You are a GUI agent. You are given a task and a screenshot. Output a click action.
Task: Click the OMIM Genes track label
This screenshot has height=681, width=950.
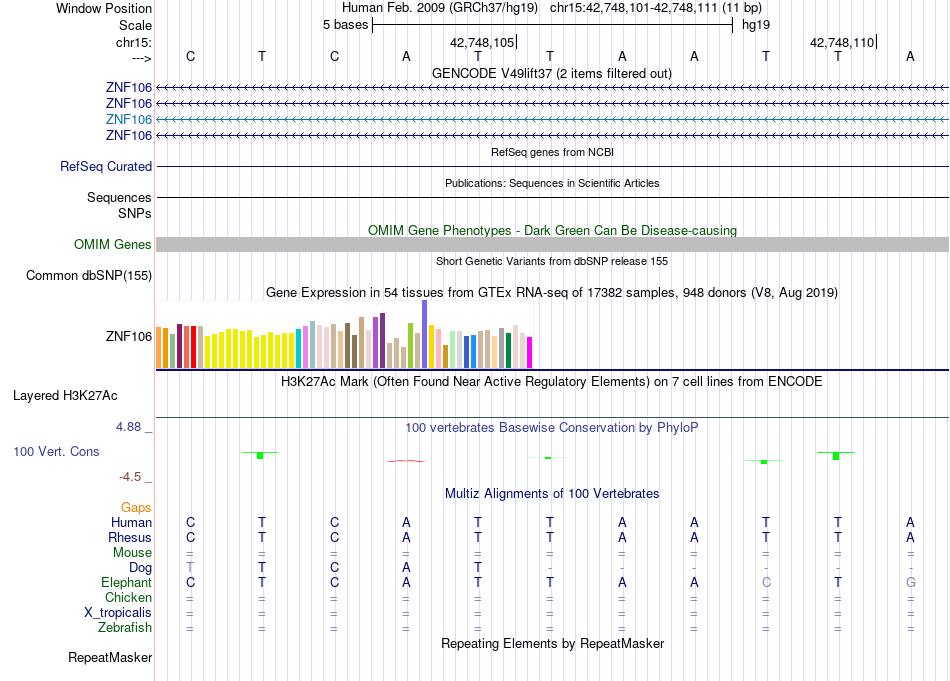point(113,244)
